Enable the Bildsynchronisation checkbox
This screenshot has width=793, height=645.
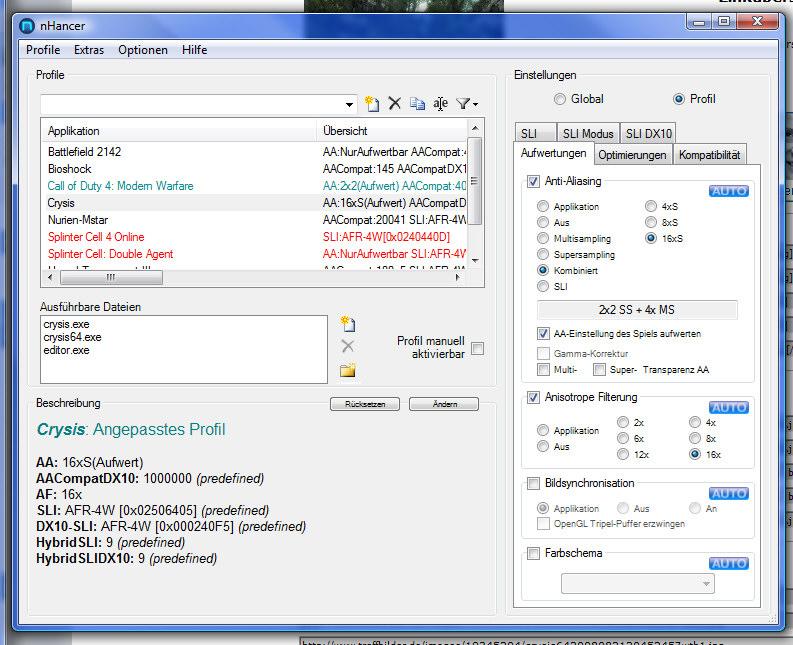click(x=533, y=483)
